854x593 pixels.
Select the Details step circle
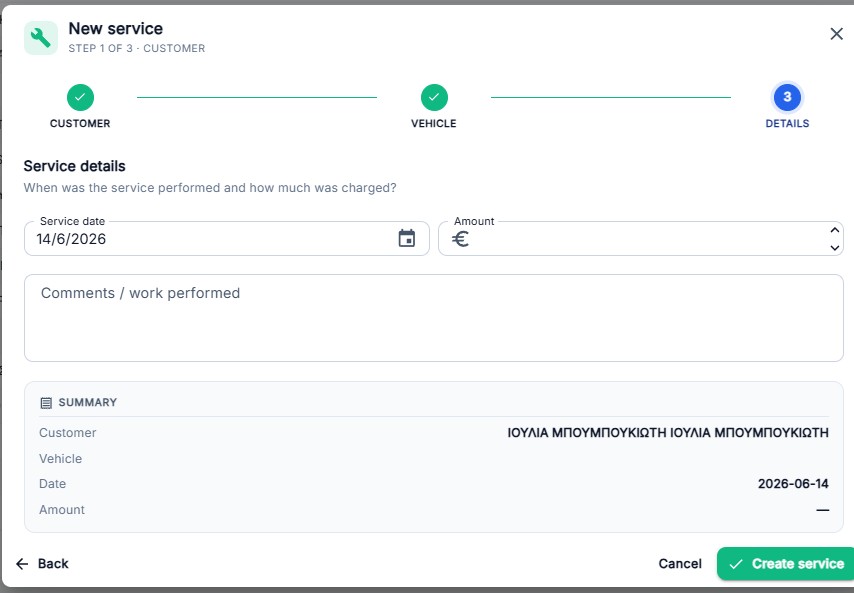click(x=787, y=97)
